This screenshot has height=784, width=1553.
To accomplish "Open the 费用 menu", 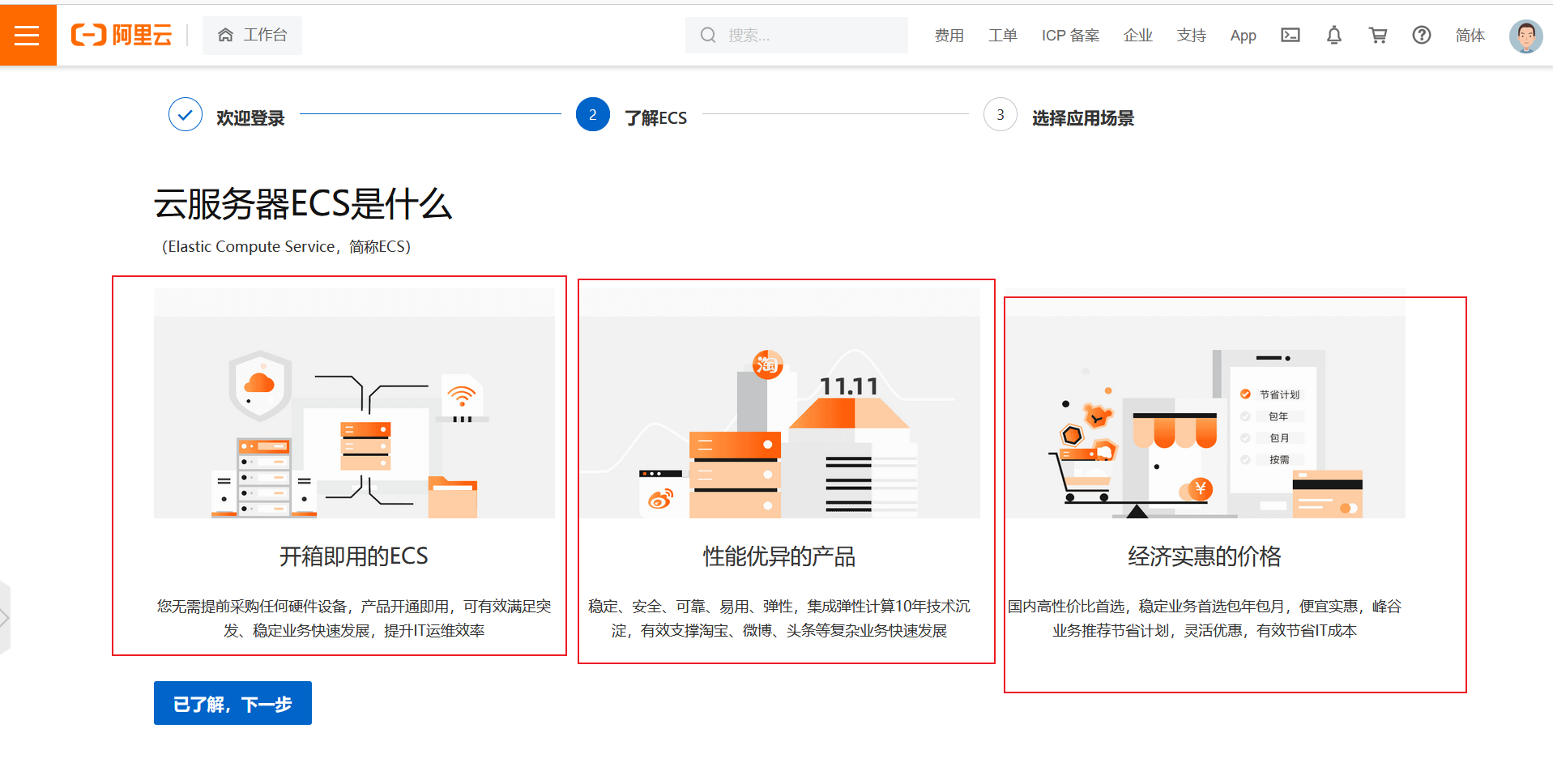I will (949, 35).
